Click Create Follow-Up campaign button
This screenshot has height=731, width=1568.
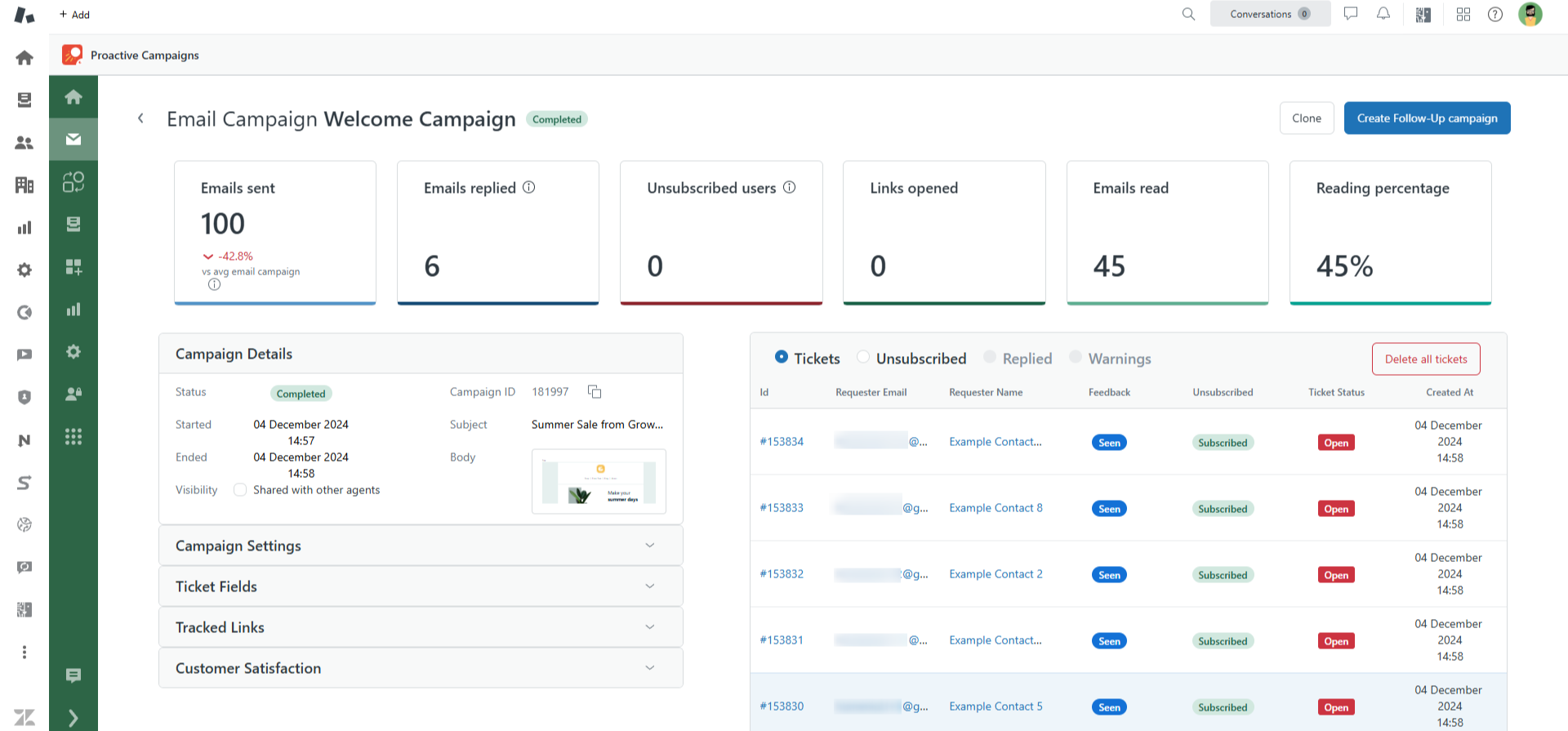pos(1428,118)
